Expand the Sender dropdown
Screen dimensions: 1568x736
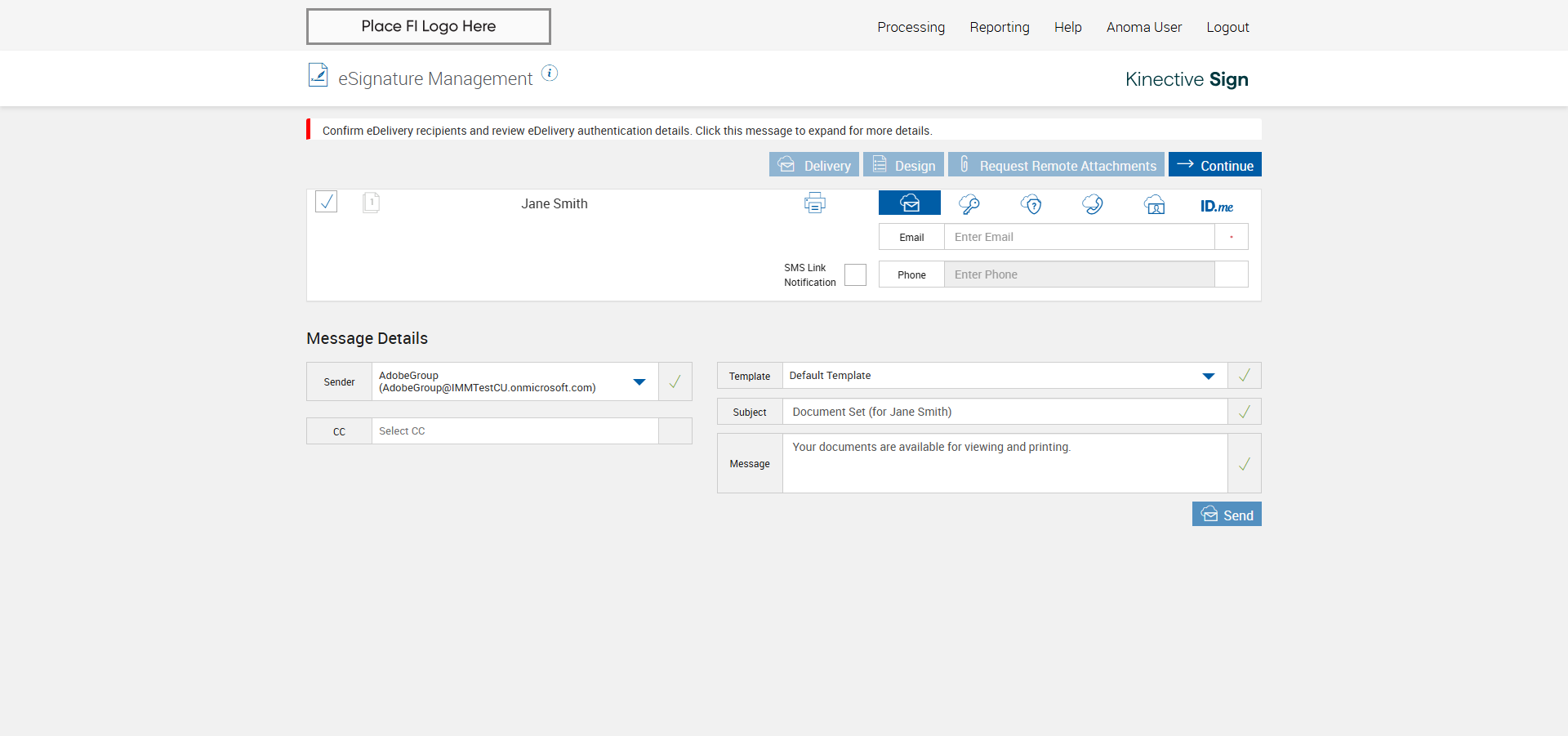639,381
